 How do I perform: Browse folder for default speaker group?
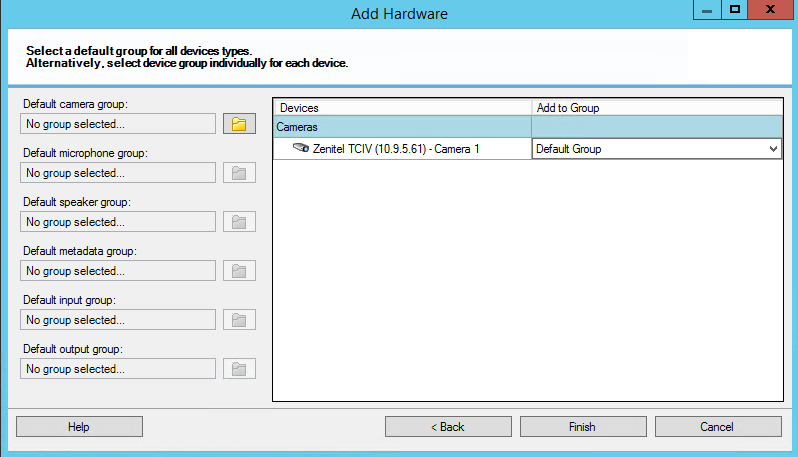click(x=239, y=222)
